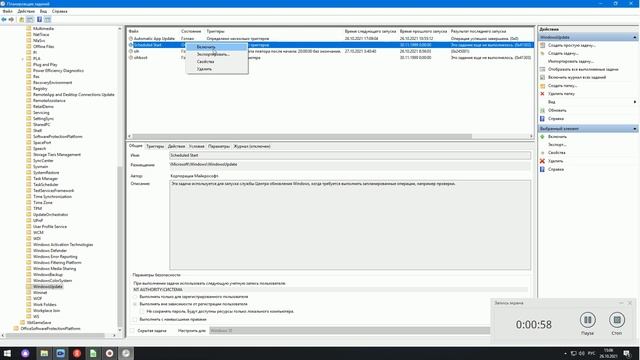Open File Explorer from taskbar

44,353
